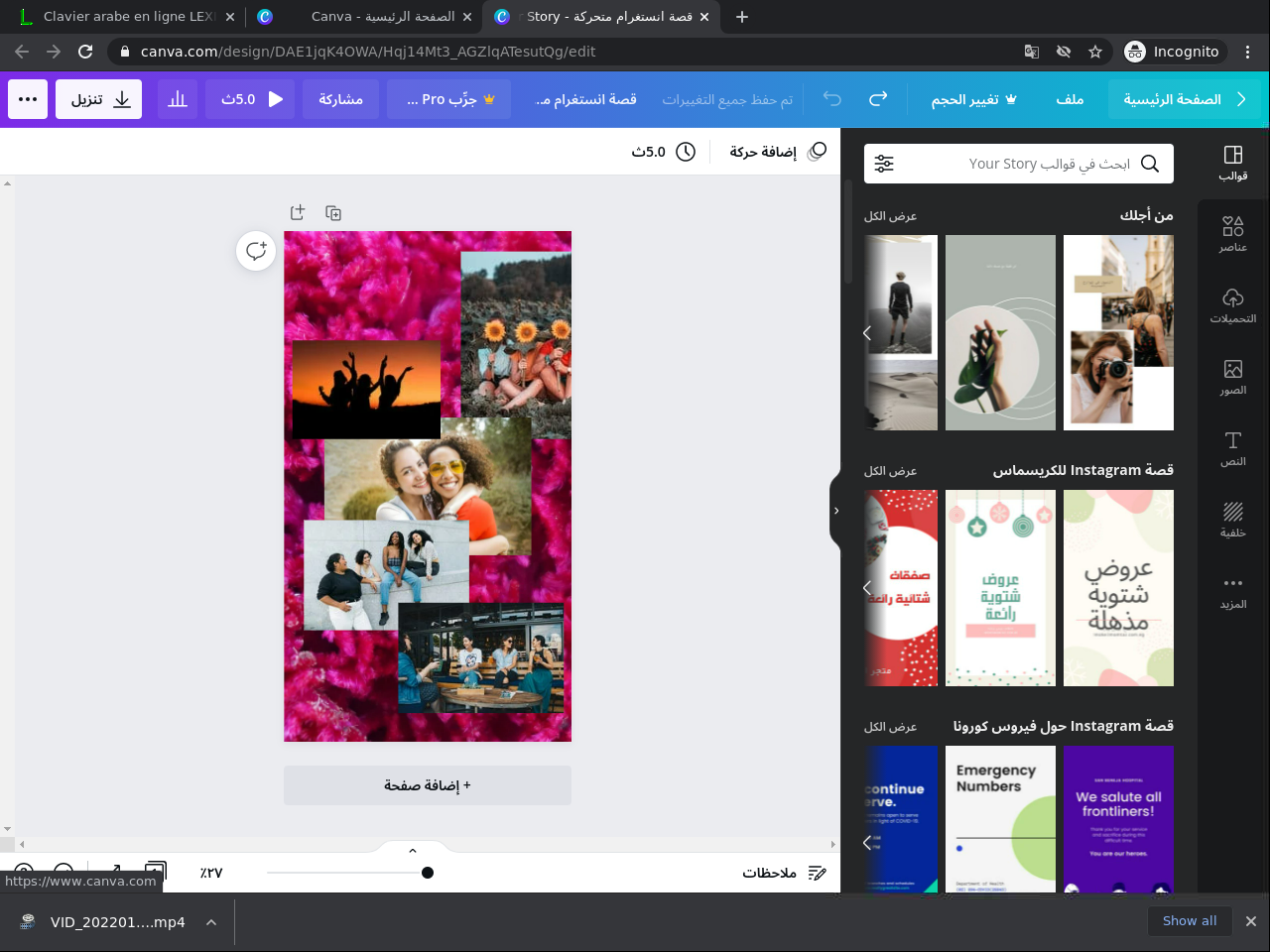Open the عناصر elements panel
This screenshot has width=1270, height=952.
1233,235
